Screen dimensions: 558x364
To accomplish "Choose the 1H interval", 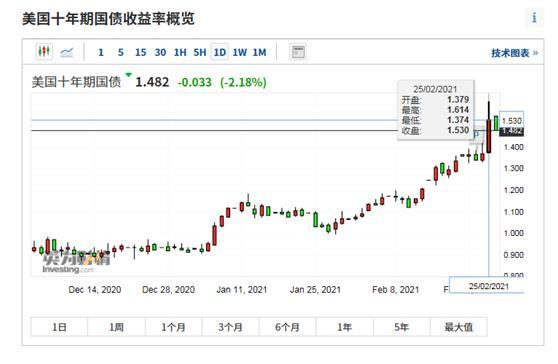I will pyautogui.click(x=180, y=53).
